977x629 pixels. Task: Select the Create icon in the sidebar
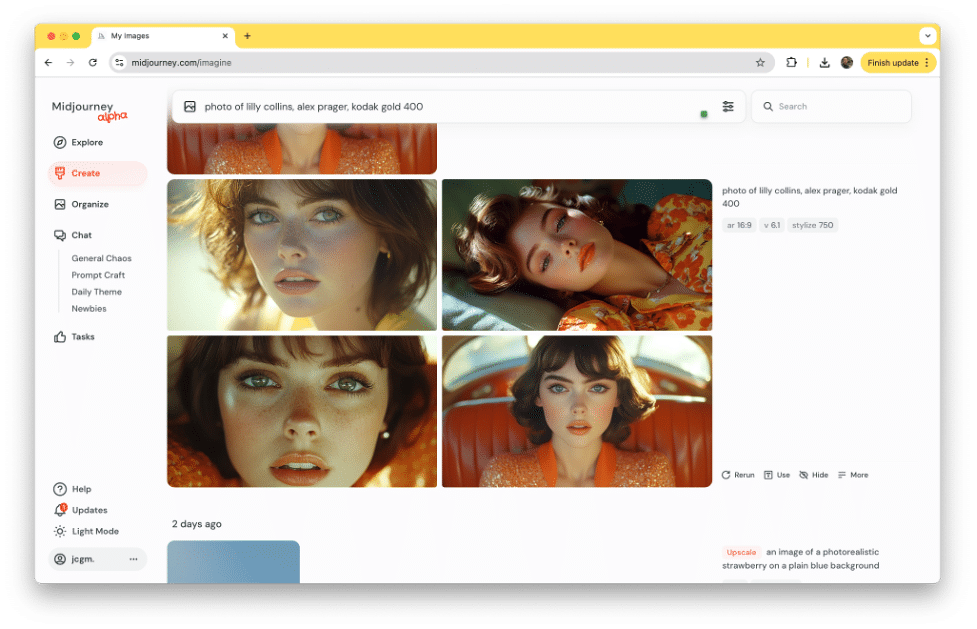(61, 173)
